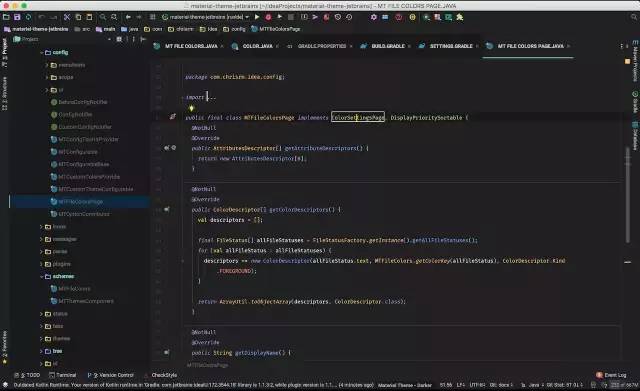Expand the folded import statement
The height and width of the screenshot is (391, 640).
tap(183, 97)
